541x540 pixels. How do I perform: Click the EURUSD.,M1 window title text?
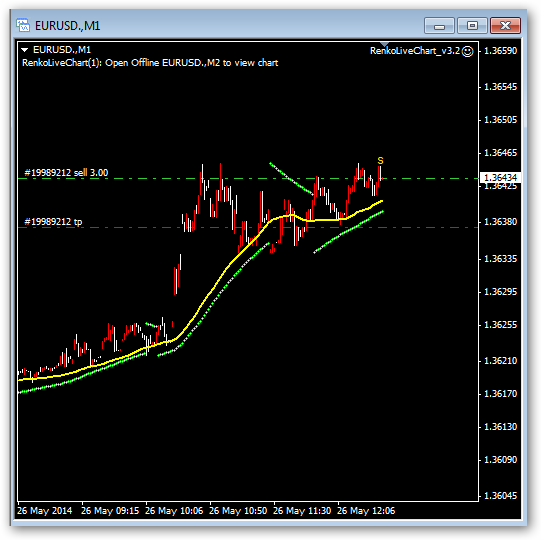68,26
